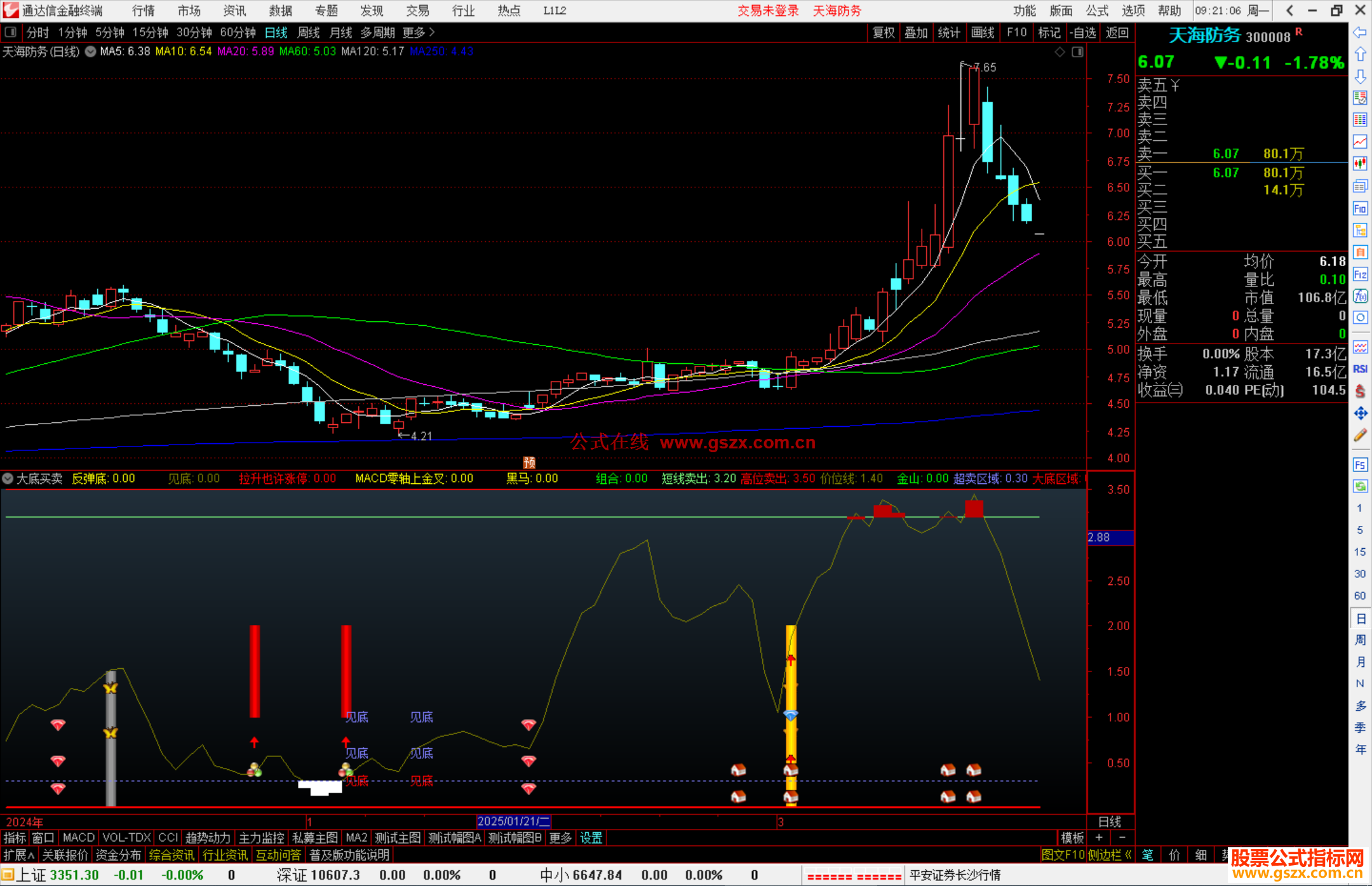Image resolution: width=1372 pixels, height=886 pixels.
Task: Select 月 monthly period in sidebar
Action: 1360,662
